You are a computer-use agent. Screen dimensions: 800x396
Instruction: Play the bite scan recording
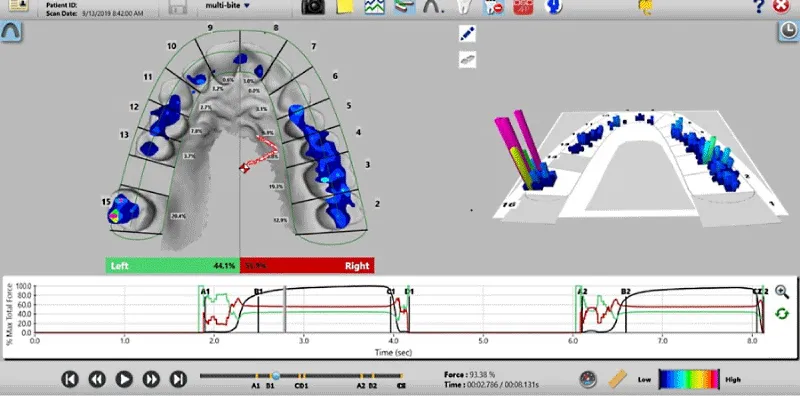click(124, 379)
